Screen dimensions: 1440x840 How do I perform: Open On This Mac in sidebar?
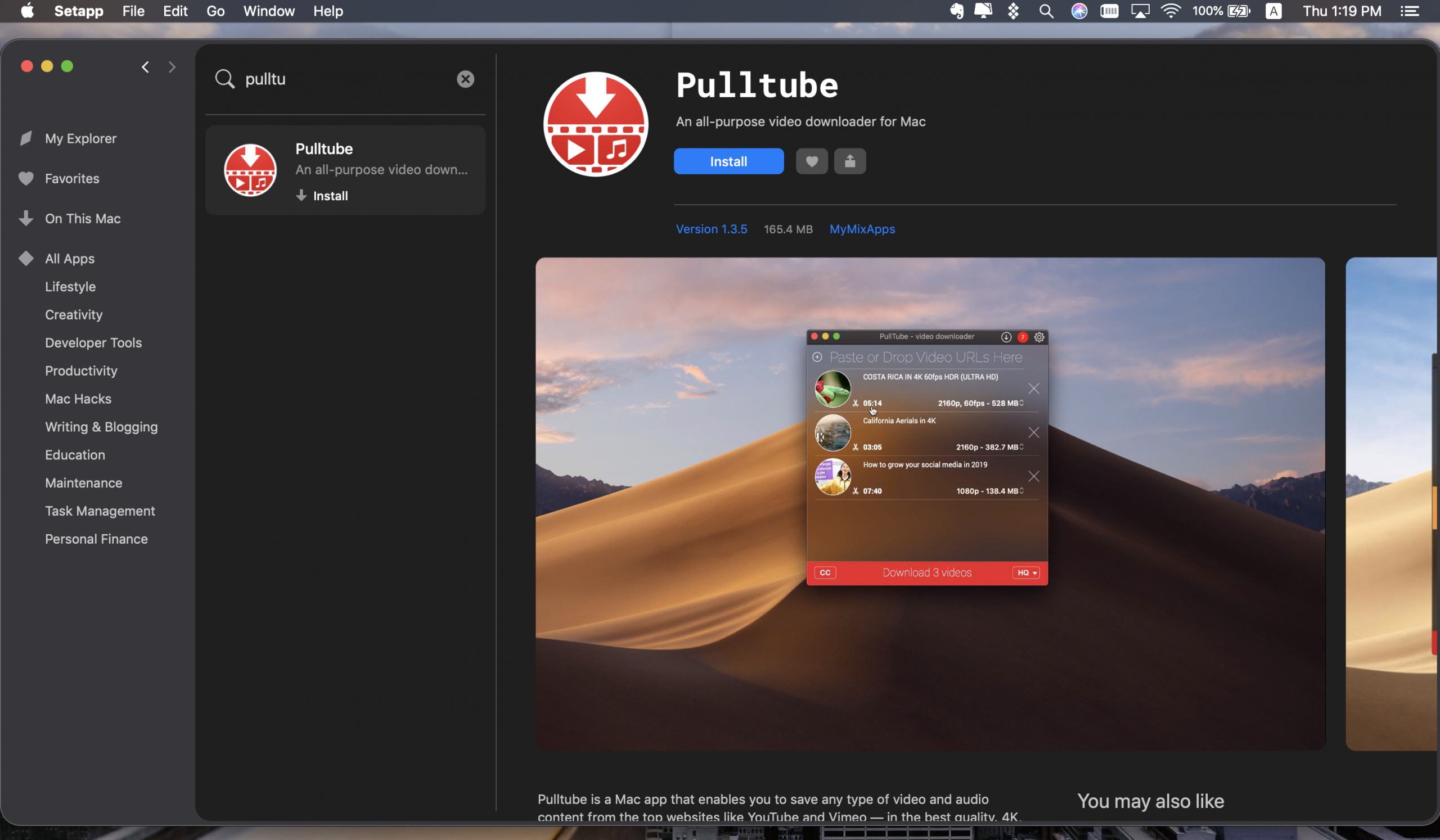(83, 218)
